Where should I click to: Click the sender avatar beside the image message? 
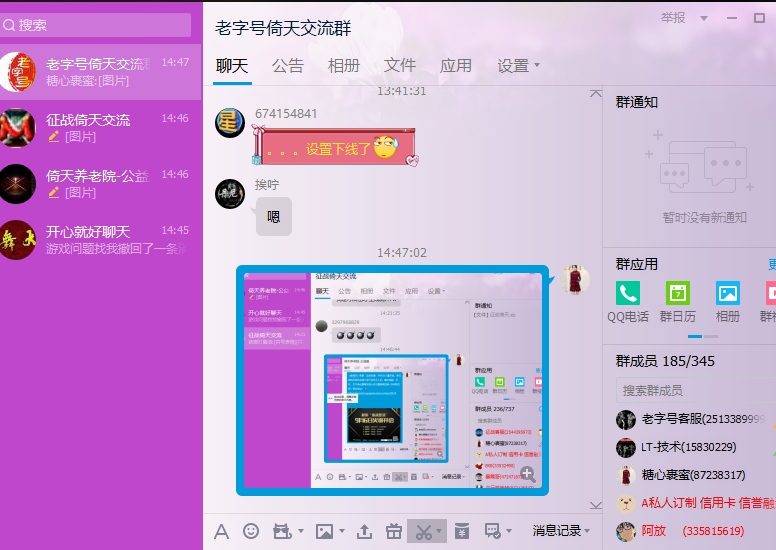[x=575, y=280]
